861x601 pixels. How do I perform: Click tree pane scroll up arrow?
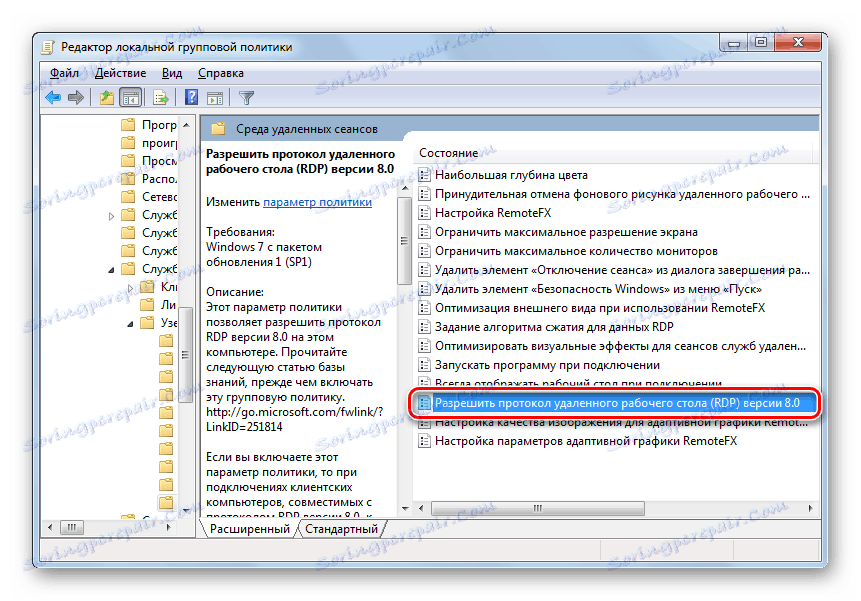click(186, 125)
